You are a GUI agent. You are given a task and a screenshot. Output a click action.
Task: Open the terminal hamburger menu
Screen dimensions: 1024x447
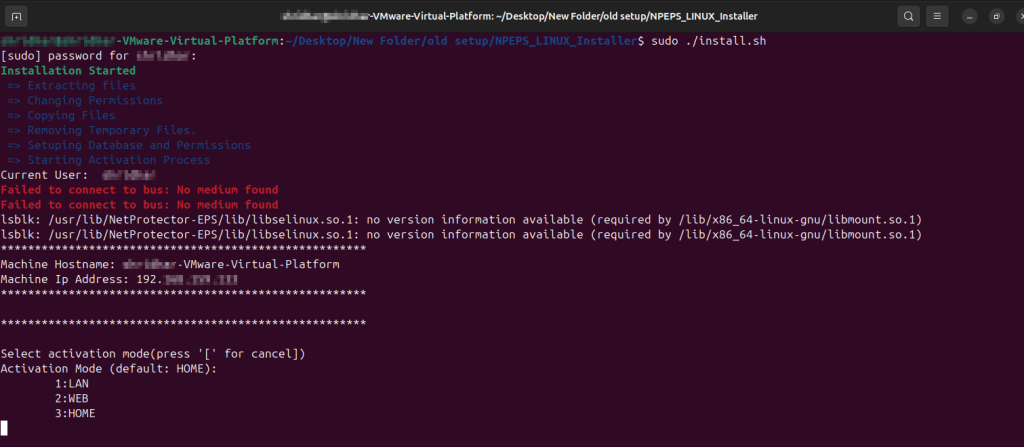(x=937, y=16)
